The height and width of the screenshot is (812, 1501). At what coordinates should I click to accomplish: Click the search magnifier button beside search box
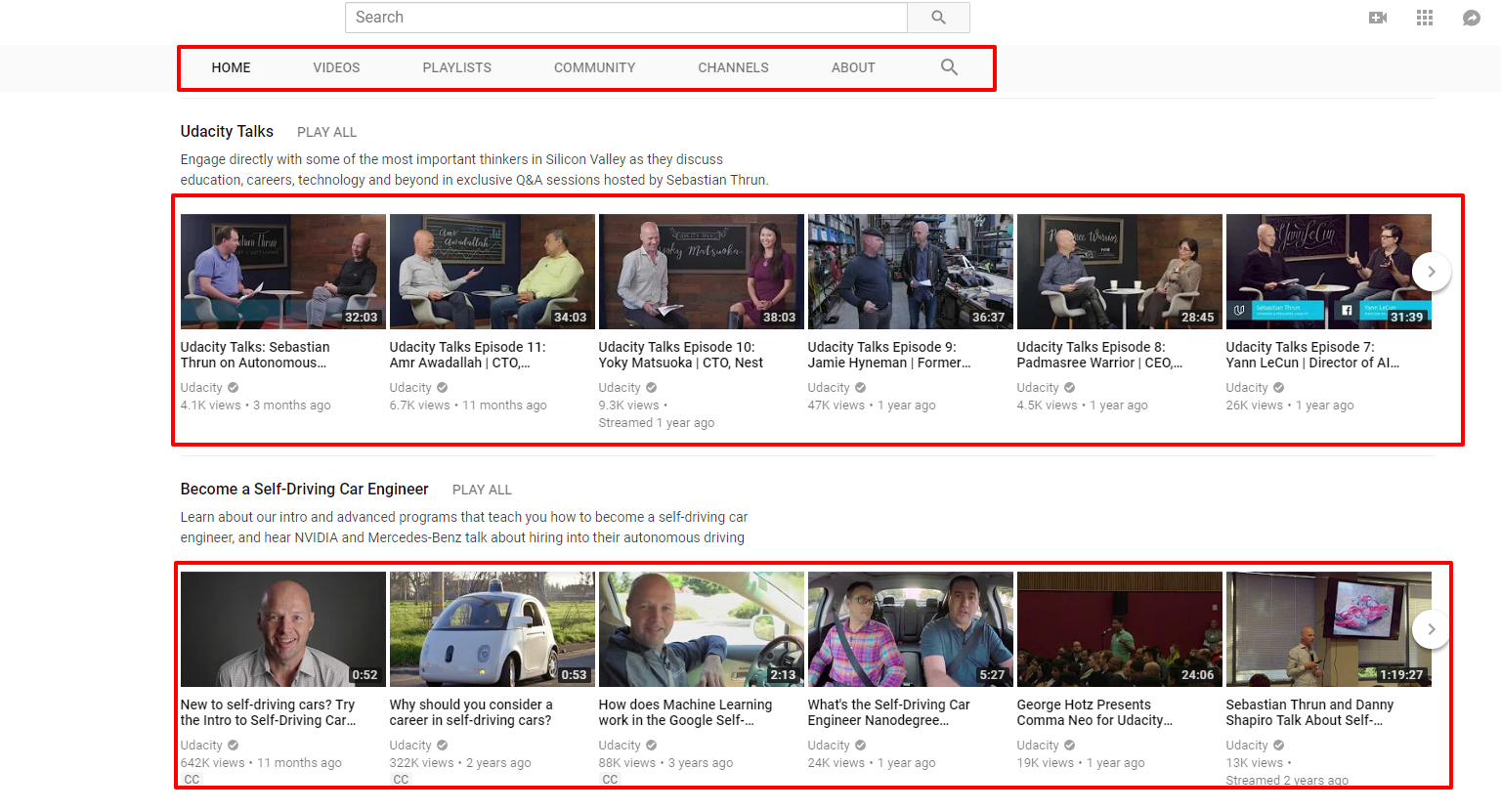pyautogui.click(x=938, y=18)
